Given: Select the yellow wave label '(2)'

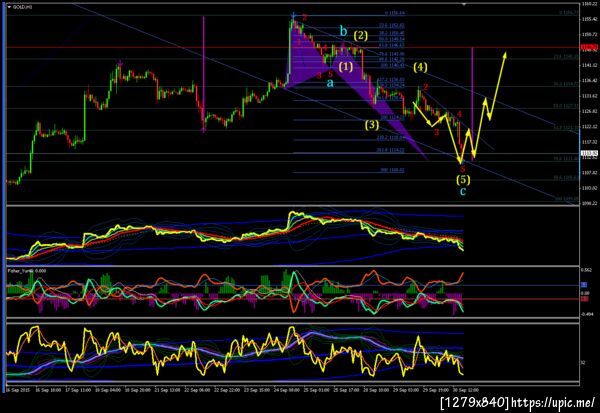Looking at the screenshot, I should [360, 36].
